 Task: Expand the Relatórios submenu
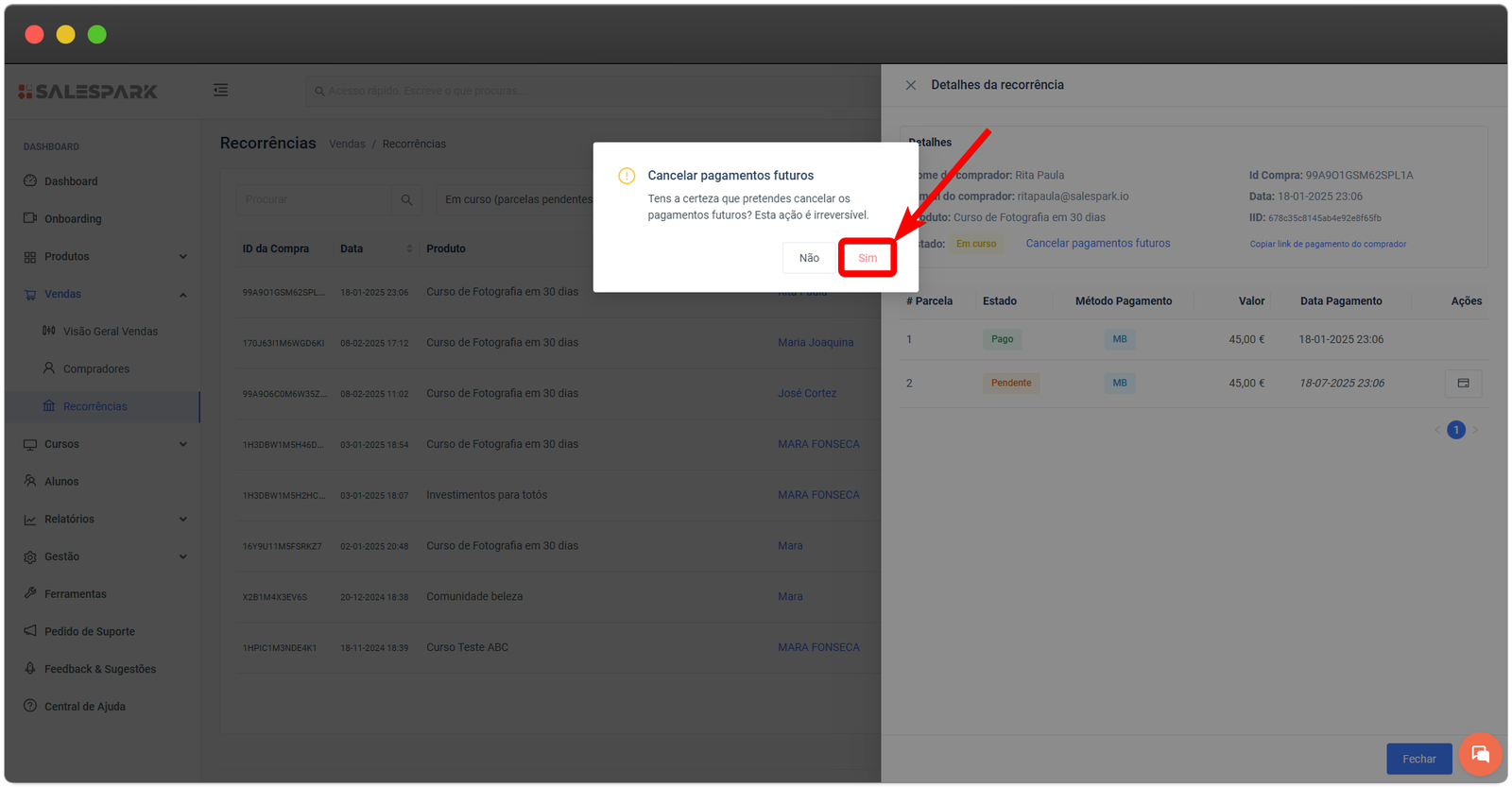[182, 520]
